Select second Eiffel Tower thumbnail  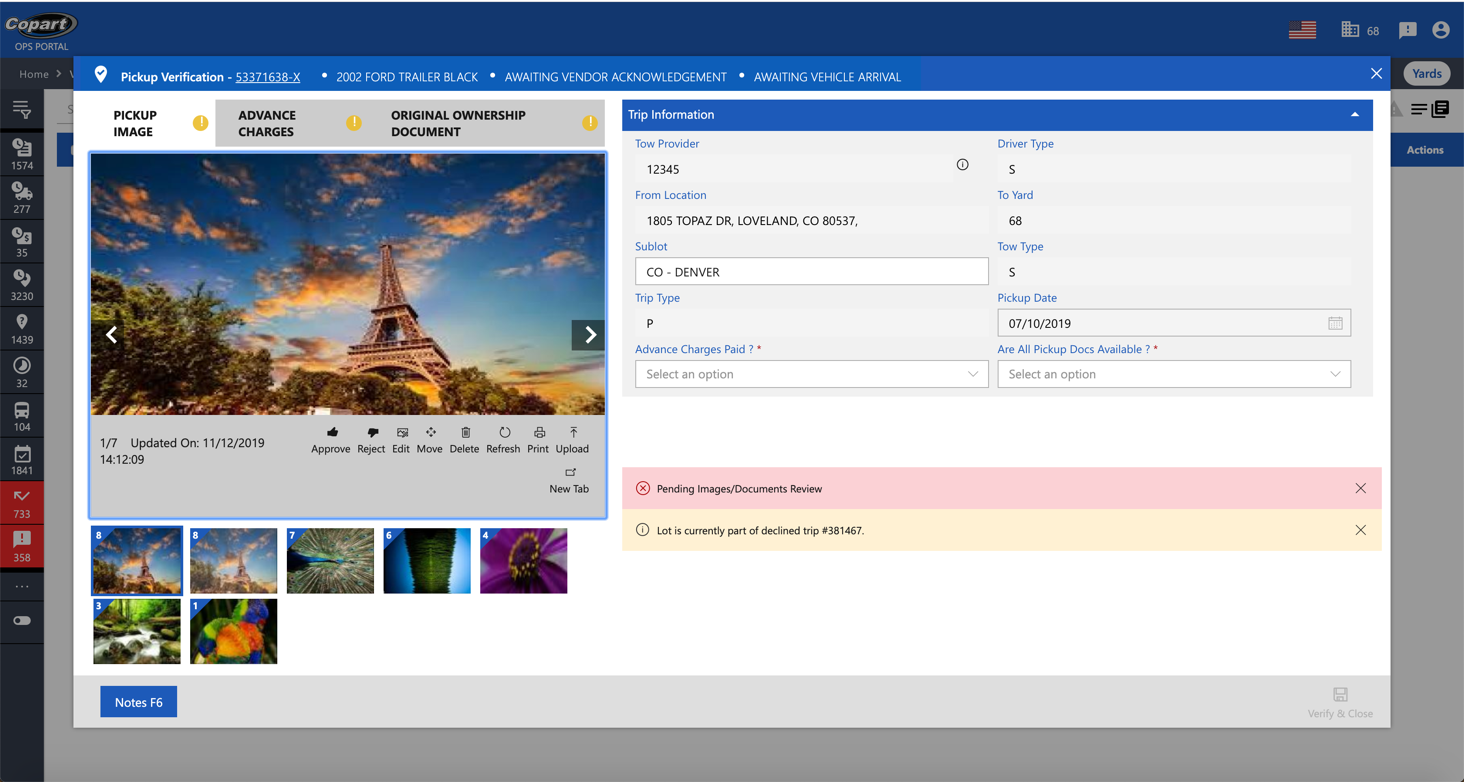233,561
